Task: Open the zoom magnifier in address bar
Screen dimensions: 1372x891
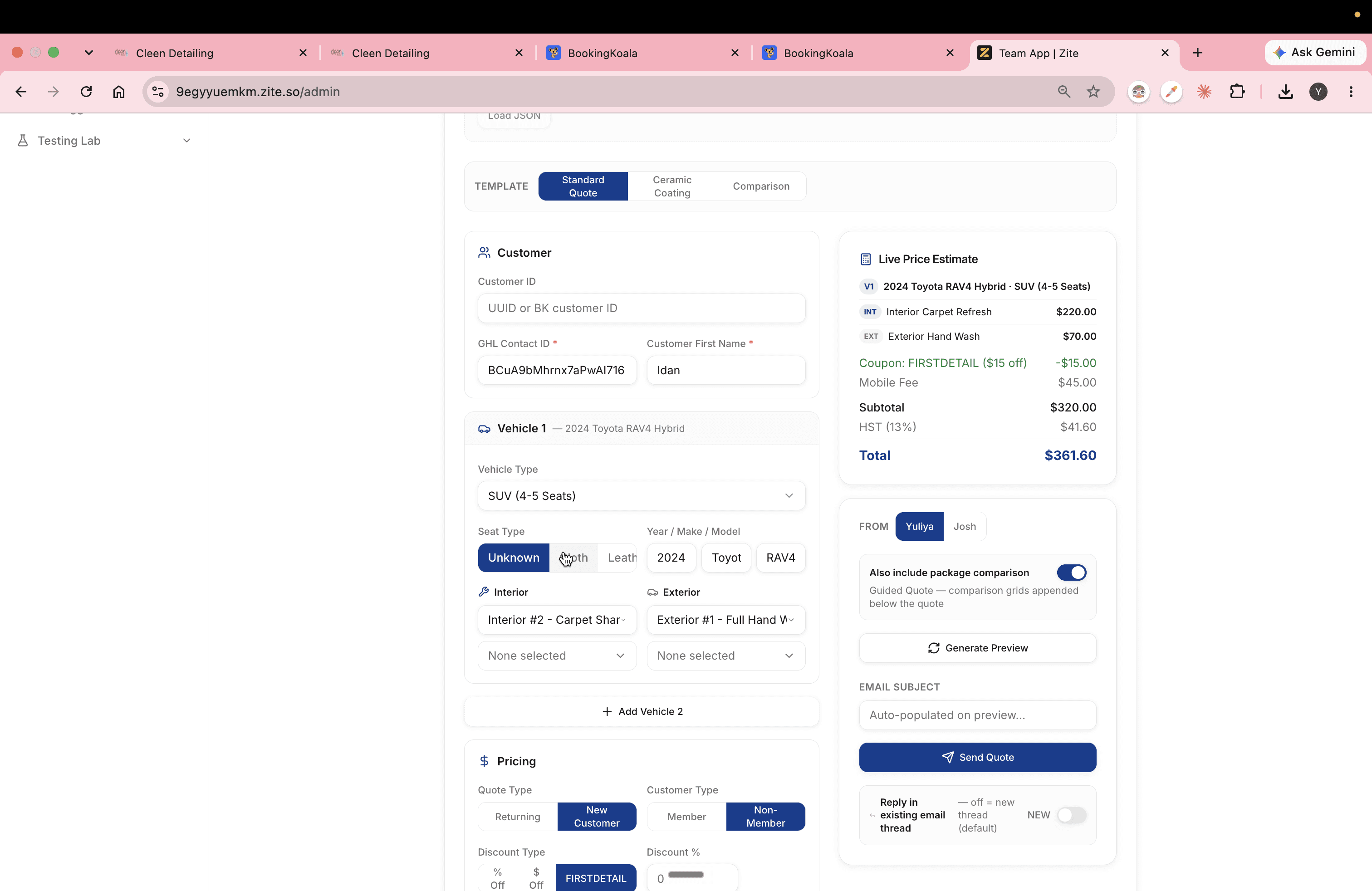Action: point(1063,92)
